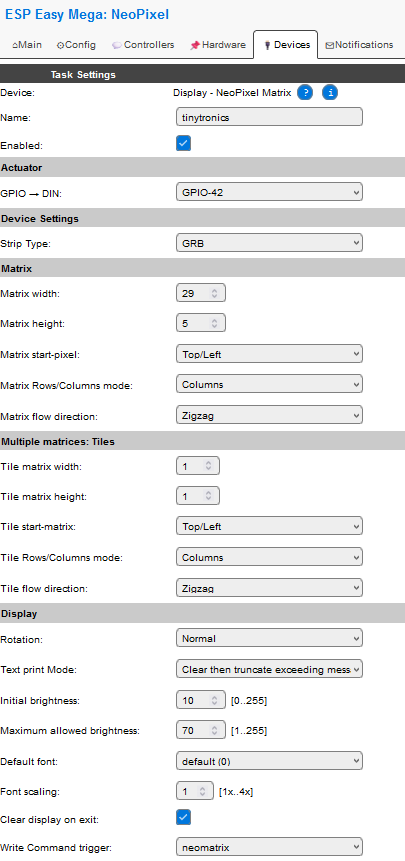The height and width of the screenshot is (861, 405).
Task: Click the blue question mark help icon
Action: 305,93
